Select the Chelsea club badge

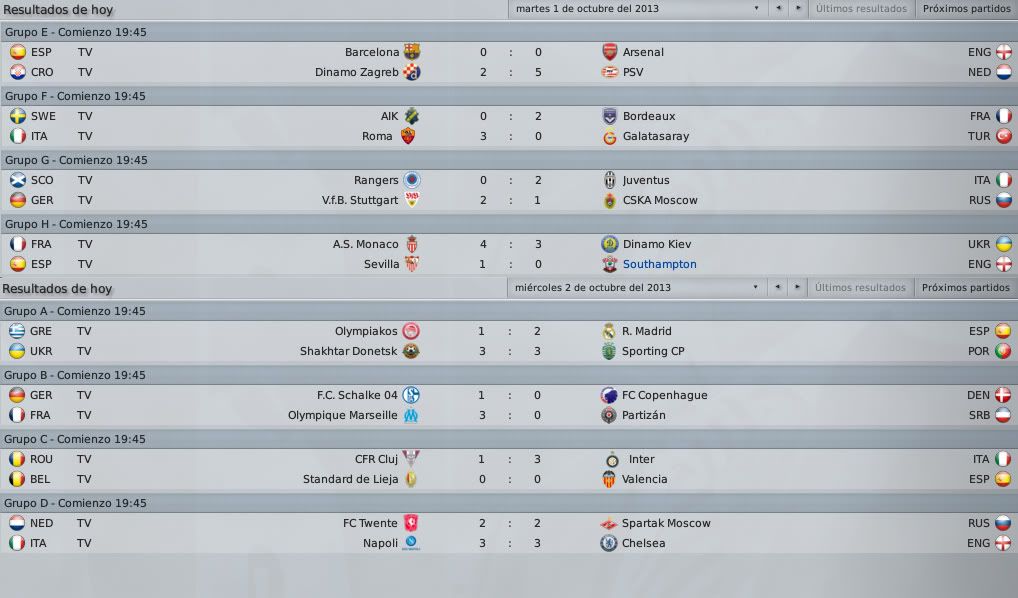(x=608, y=543)
